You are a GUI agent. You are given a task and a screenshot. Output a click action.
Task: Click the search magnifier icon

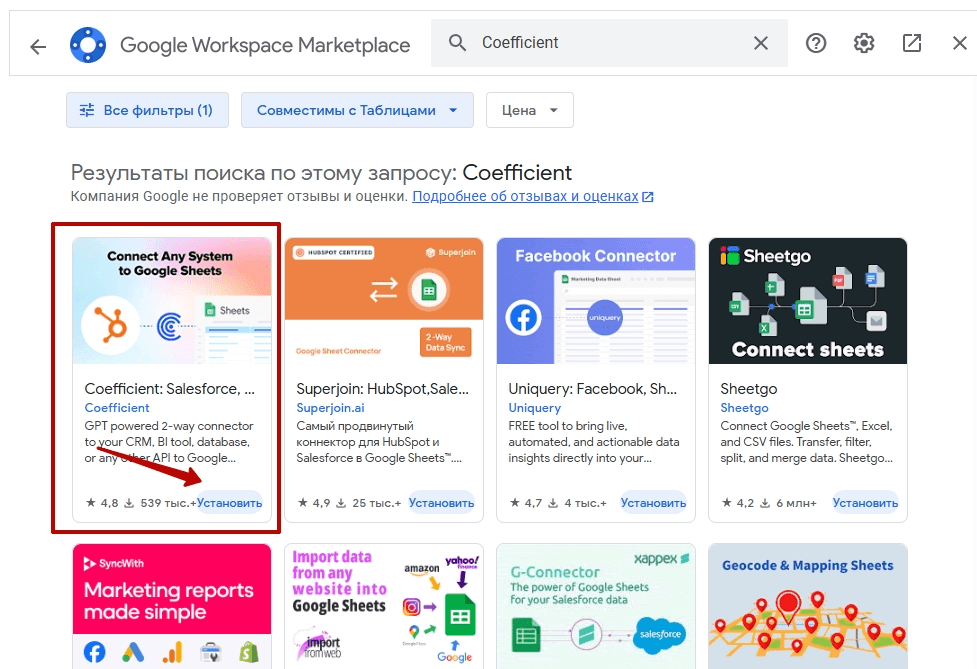[x=457, y=42]
